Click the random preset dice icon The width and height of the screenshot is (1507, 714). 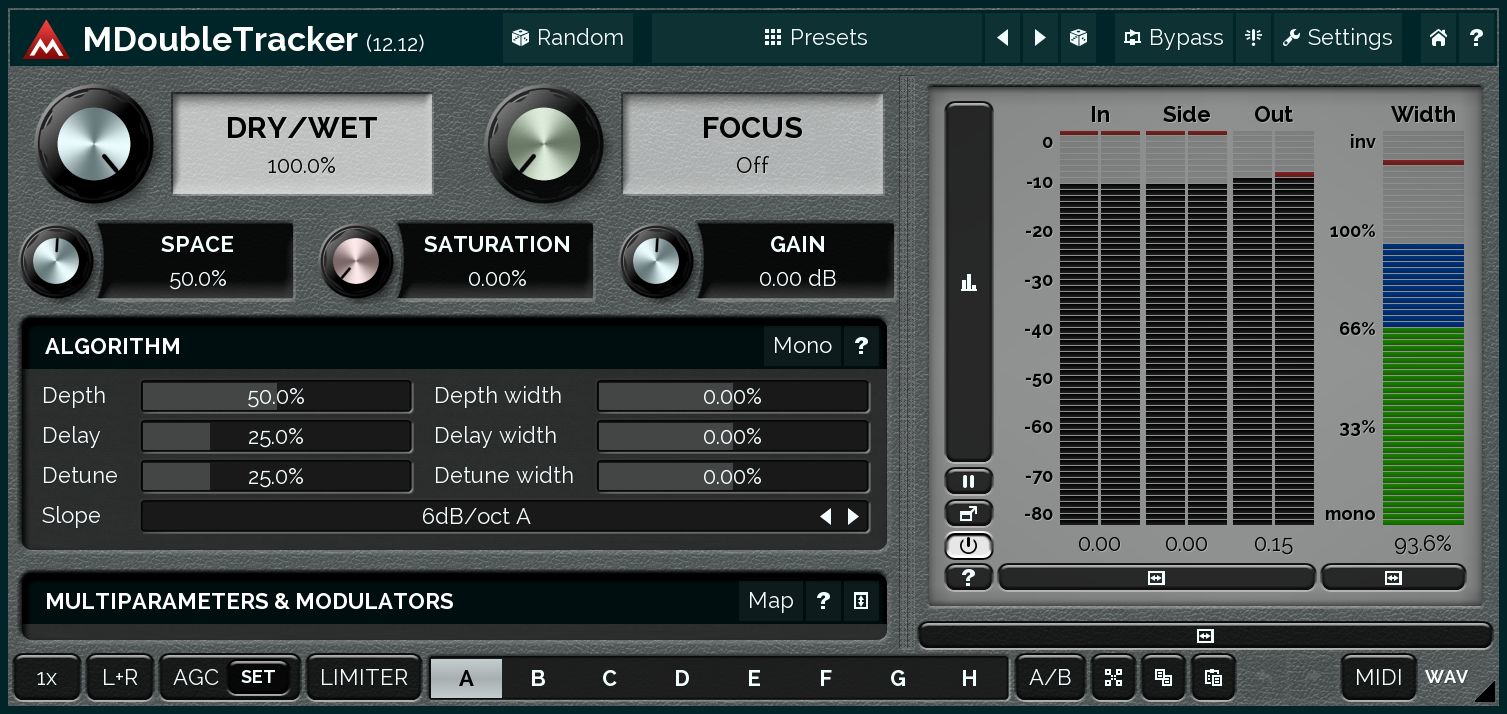(1078, 38)
